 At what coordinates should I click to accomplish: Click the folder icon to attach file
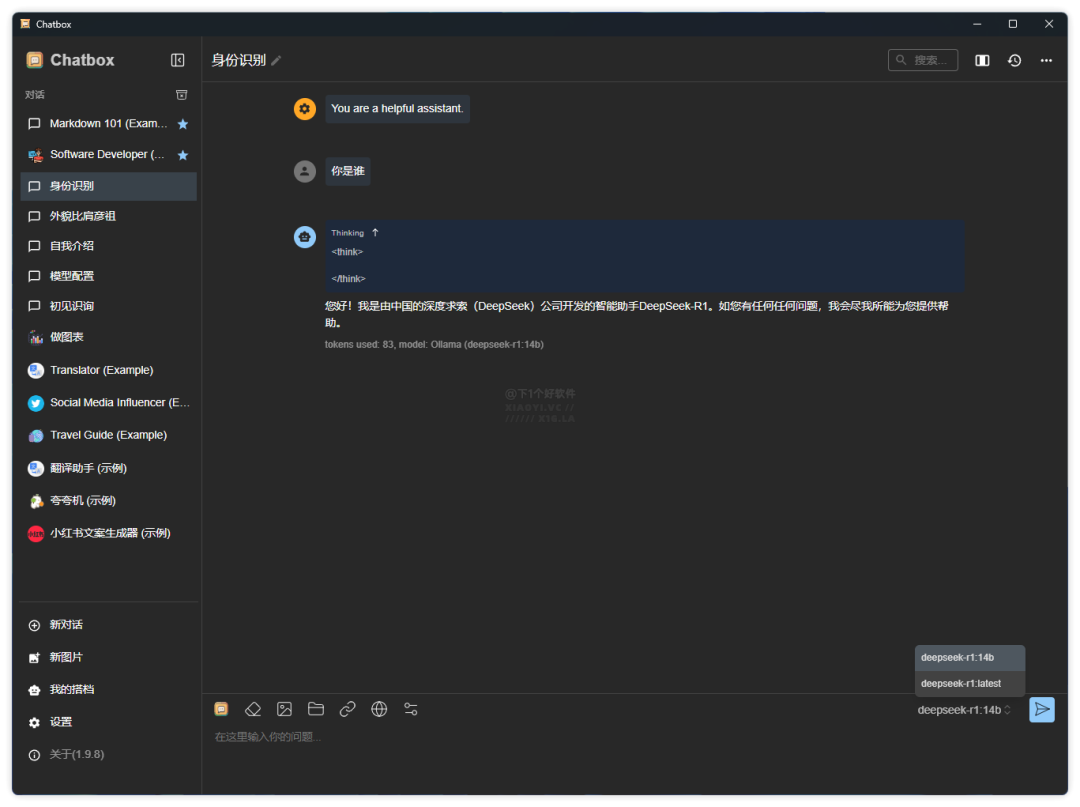pyautogui.click(x=316, y=709)
